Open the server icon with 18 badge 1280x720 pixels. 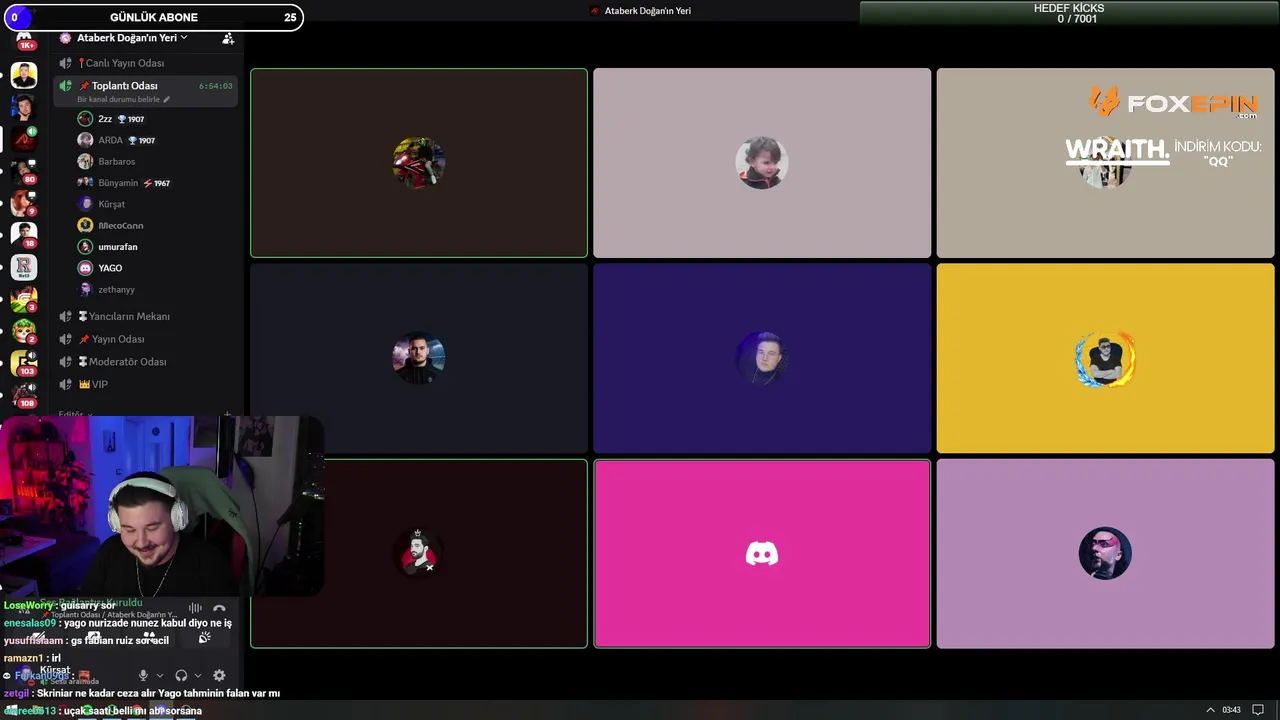coord(24,235)
